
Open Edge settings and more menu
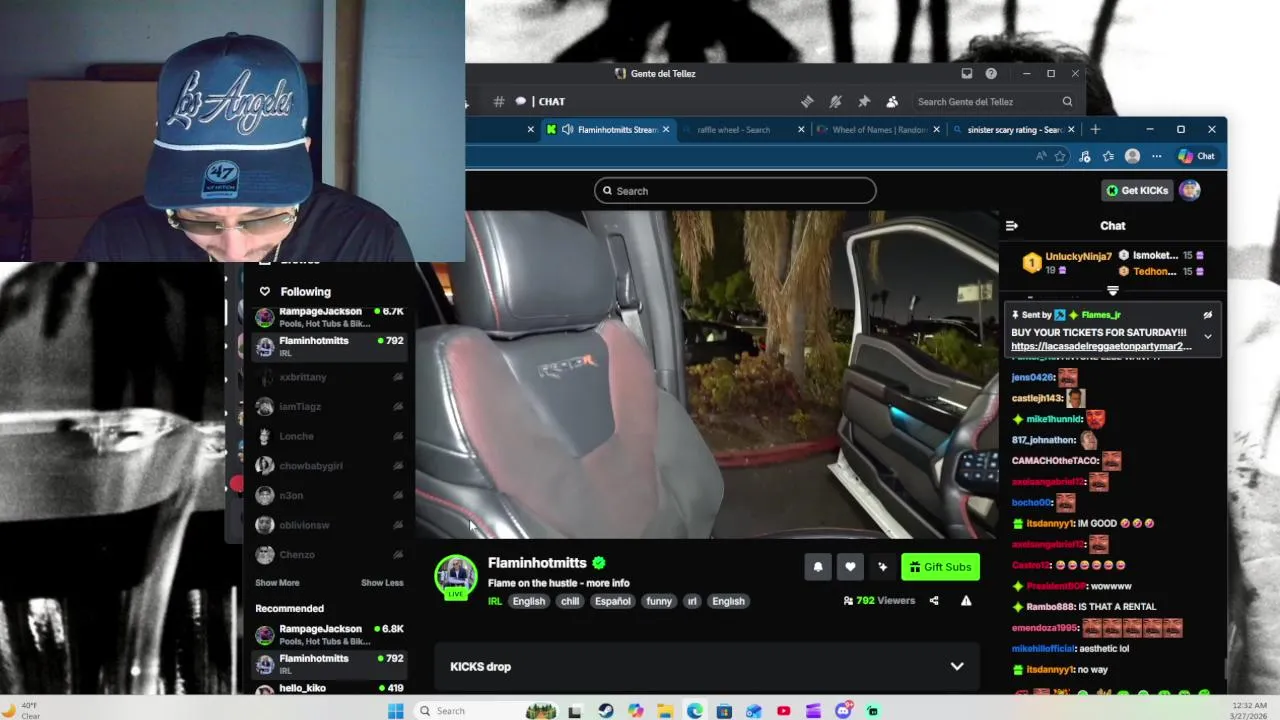[1157, 156]
